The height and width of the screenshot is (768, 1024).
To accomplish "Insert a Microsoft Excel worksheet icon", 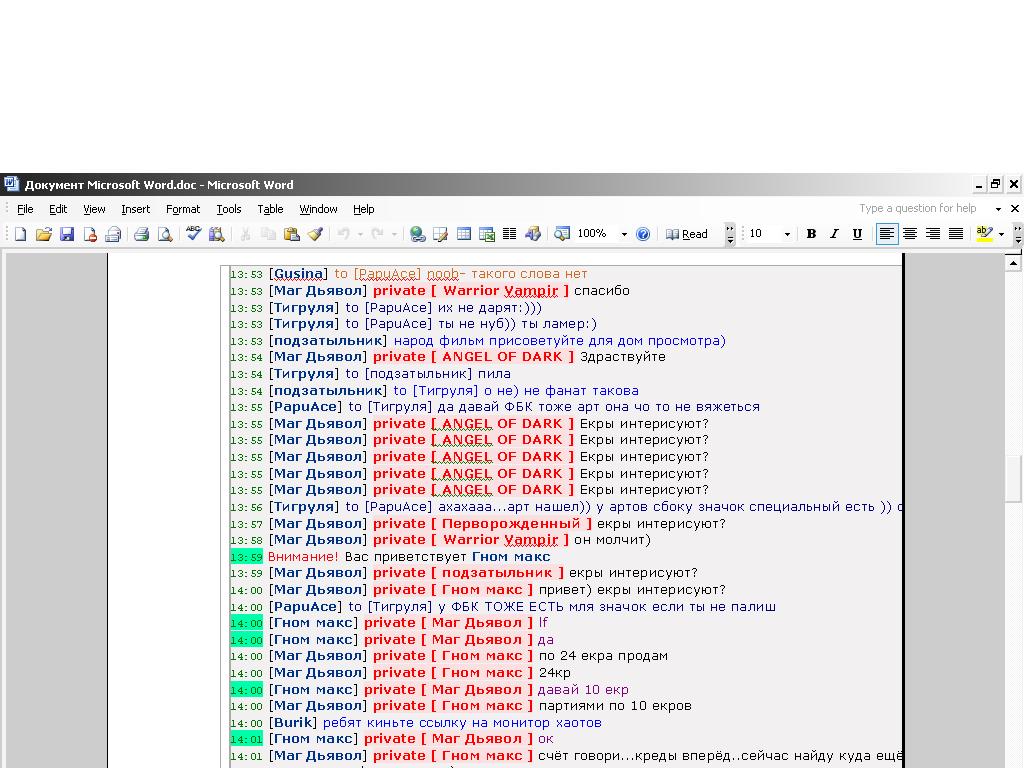I will tap(487, 234).
